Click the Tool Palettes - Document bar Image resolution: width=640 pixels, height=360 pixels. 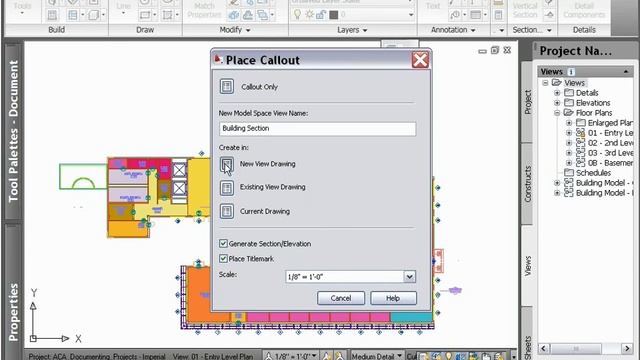pyautogui.click(x=13, y=131)
